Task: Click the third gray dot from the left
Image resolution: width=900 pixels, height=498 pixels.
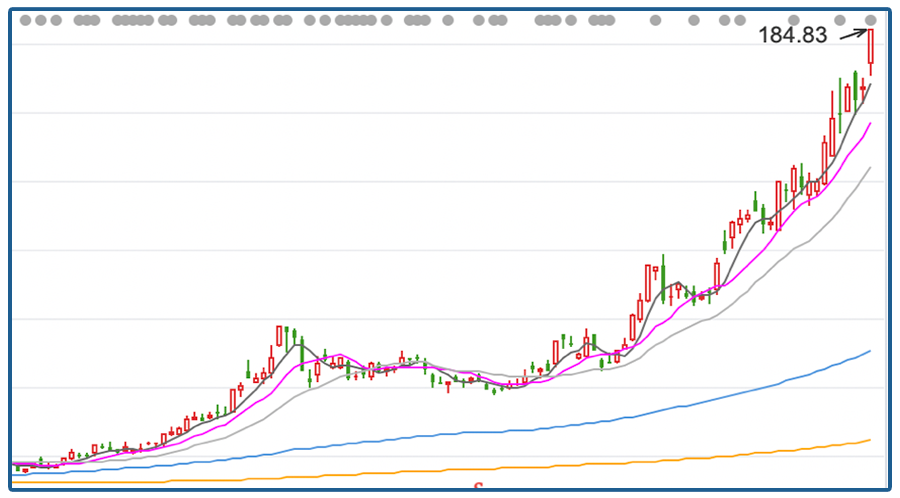Action: [56, 20]
